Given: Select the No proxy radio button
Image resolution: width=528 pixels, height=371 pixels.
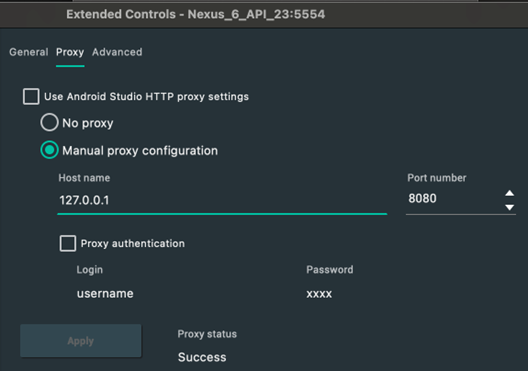Looking at the screenshot, I should 50,122.
